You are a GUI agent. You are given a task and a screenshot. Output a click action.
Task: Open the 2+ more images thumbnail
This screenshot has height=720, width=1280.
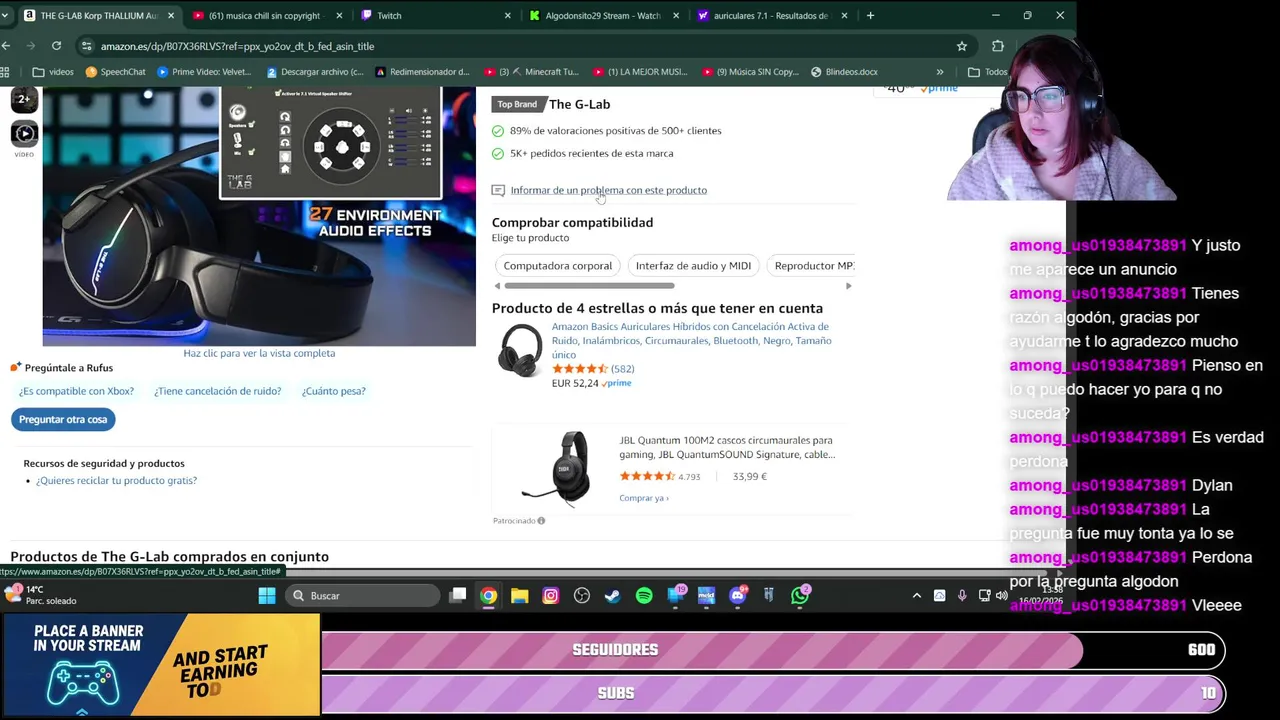coord(24,99)
